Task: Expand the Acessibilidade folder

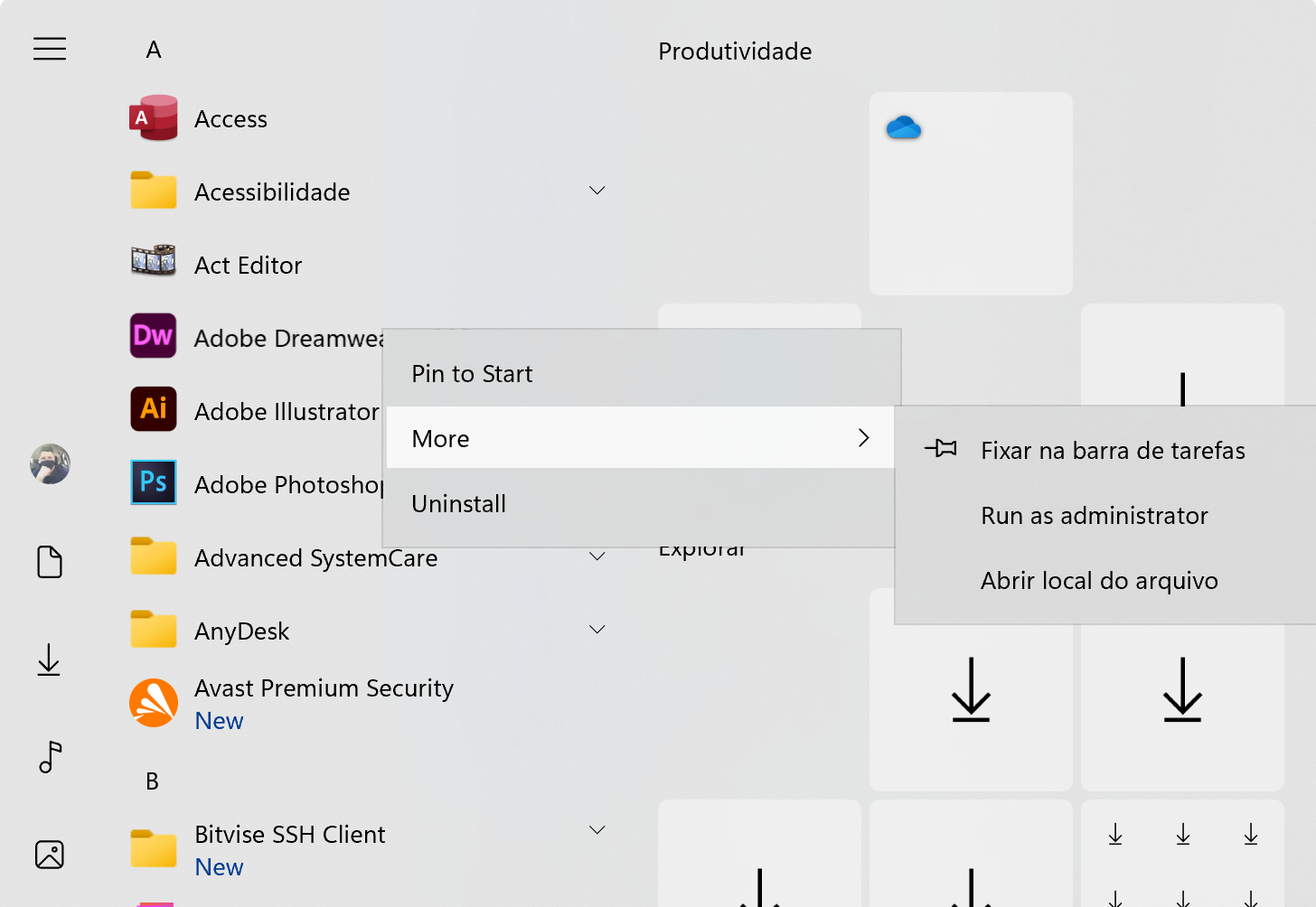Action: click(597, 191)
